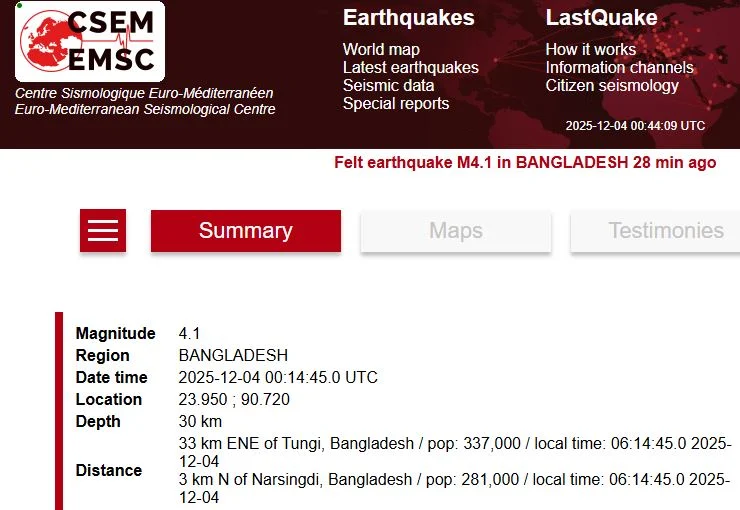Click the How it works link

click(590, 49)
